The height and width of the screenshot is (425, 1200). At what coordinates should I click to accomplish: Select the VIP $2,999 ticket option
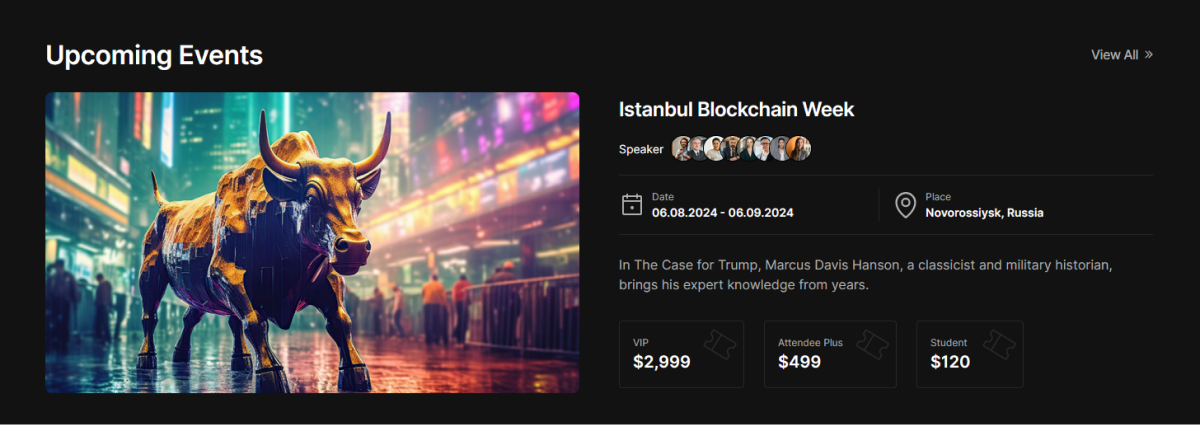tap(680, 354)
